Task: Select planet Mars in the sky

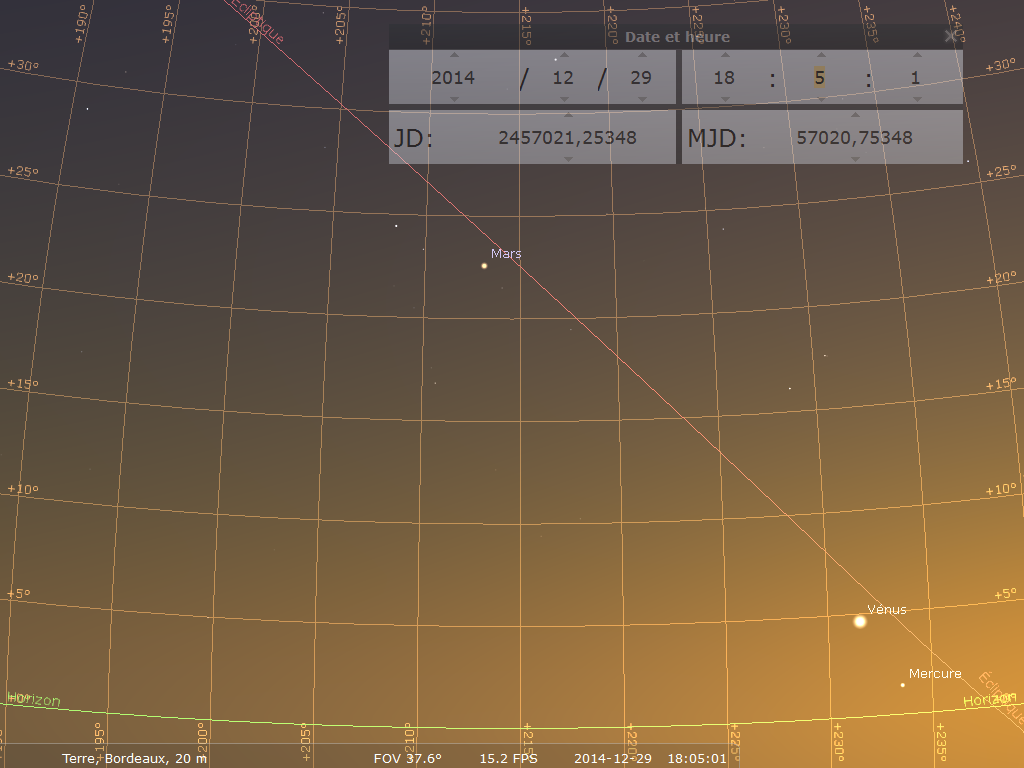Action: 484,266
